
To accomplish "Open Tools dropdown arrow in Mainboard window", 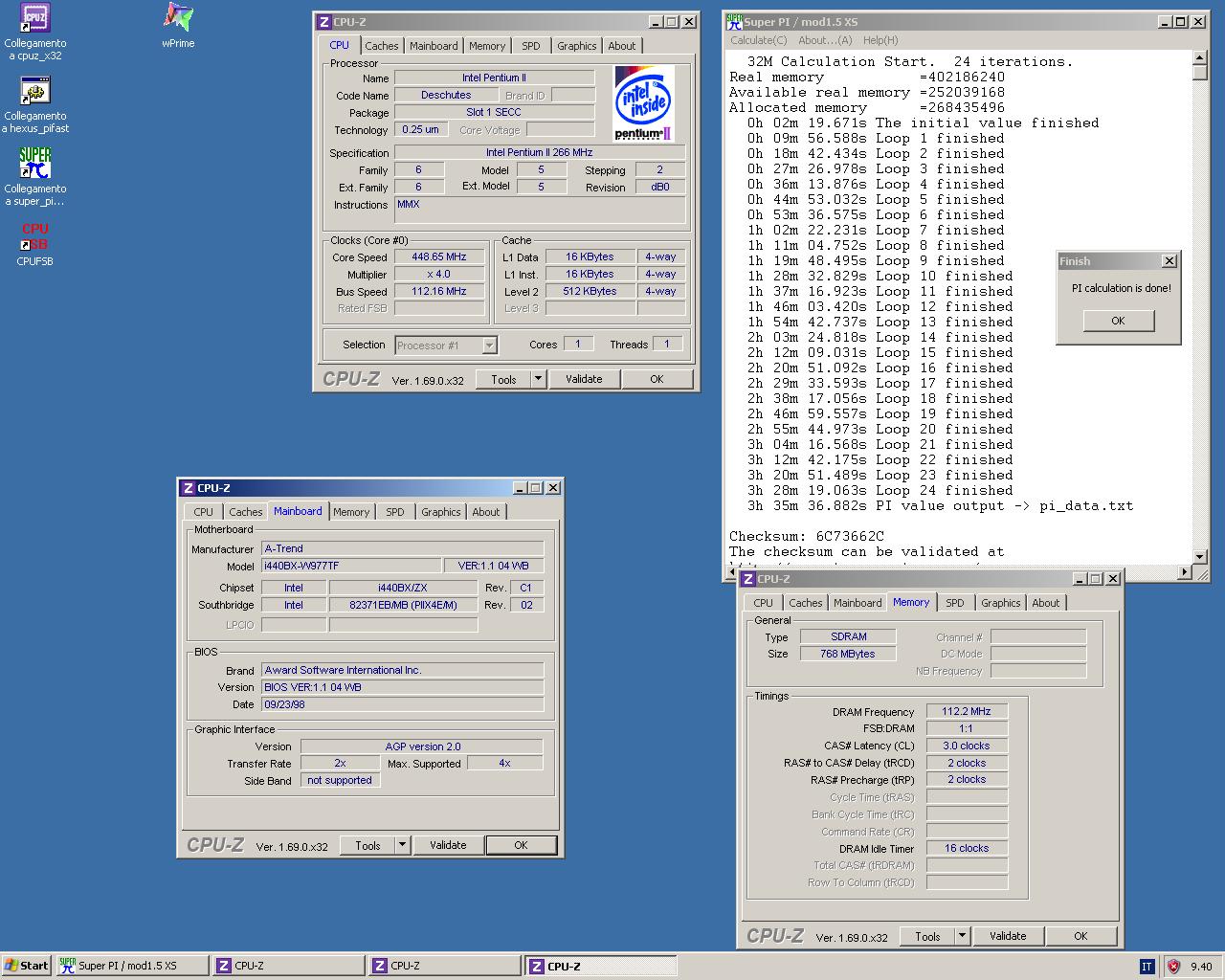I will pos(402,845).
